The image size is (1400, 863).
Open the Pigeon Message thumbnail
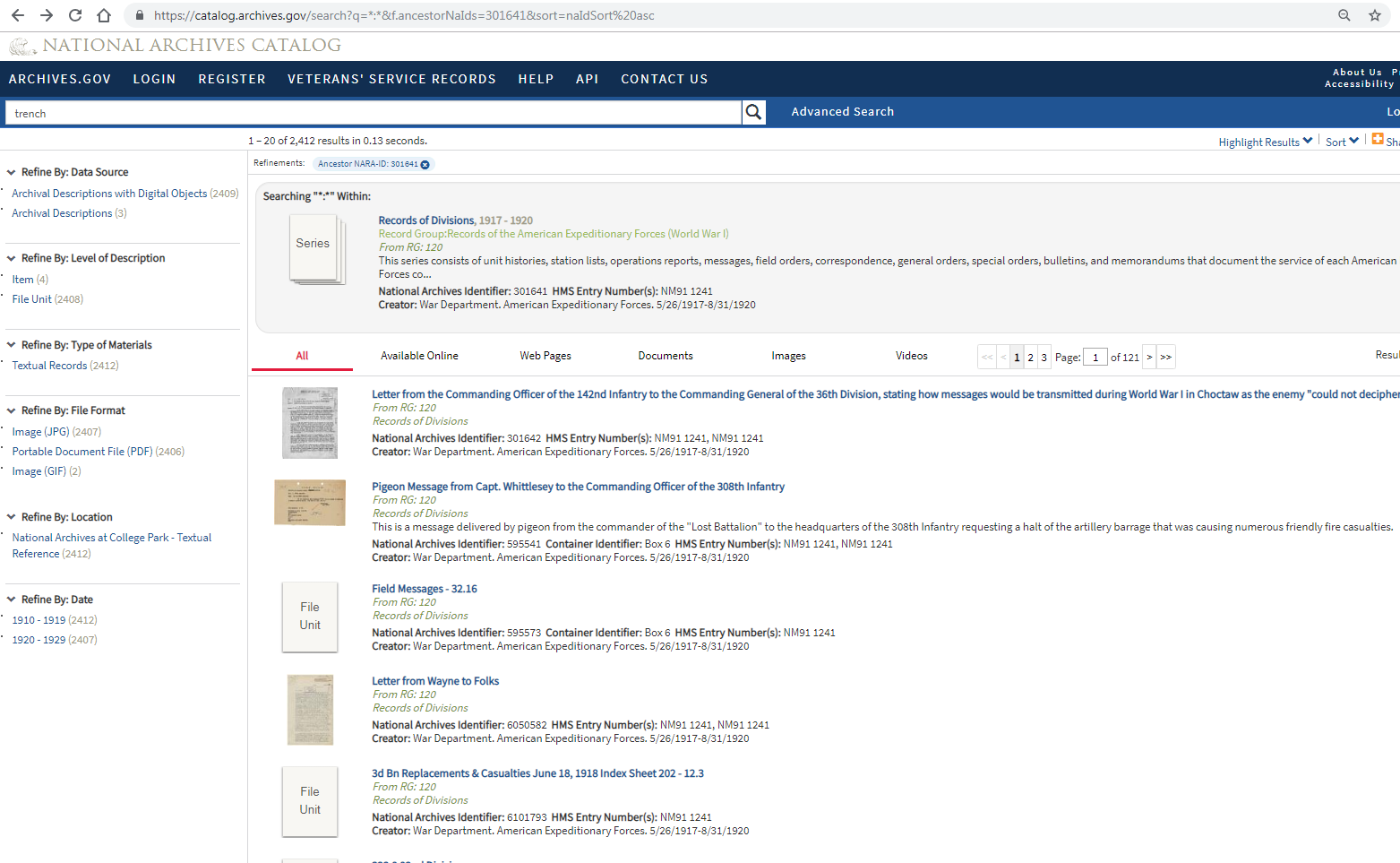[x=310, y=502]
